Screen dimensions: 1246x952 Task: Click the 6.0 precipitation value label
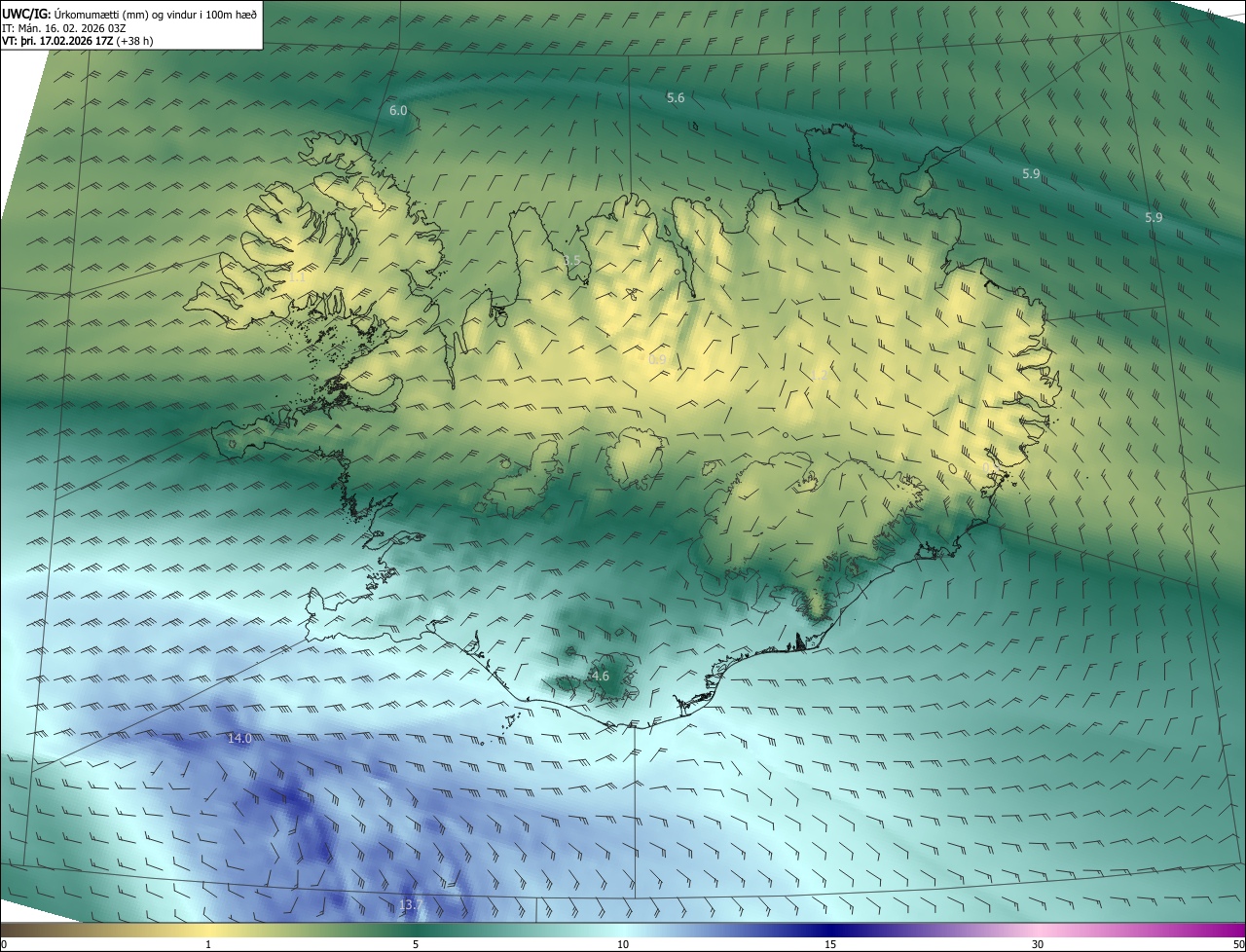(x=398, y=111)
